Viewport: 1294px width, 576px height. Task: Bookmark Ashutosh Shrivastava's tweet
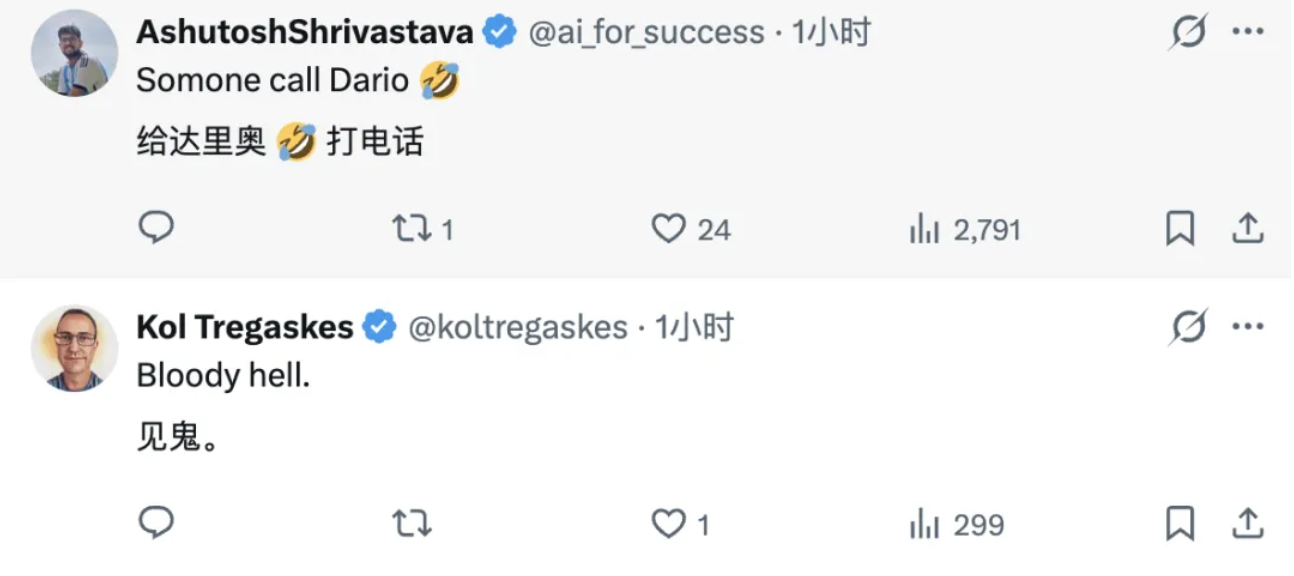pyautogui.click(x=1180, y=230)
